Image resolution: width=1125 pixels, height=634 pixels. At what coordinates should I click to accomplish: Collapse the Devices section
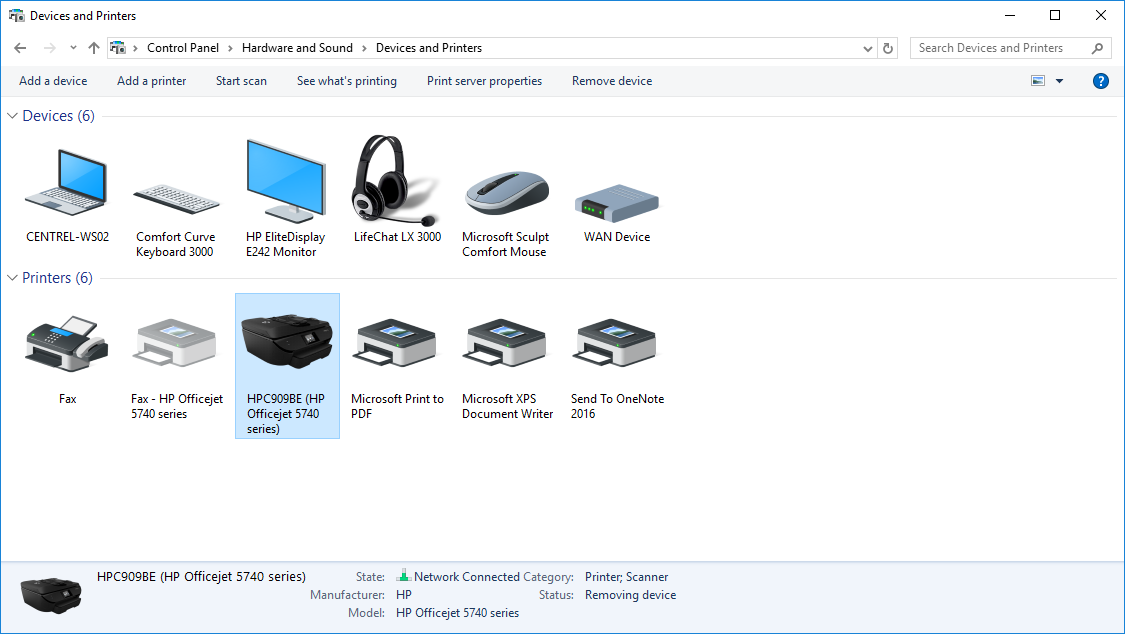click(11, 115)
